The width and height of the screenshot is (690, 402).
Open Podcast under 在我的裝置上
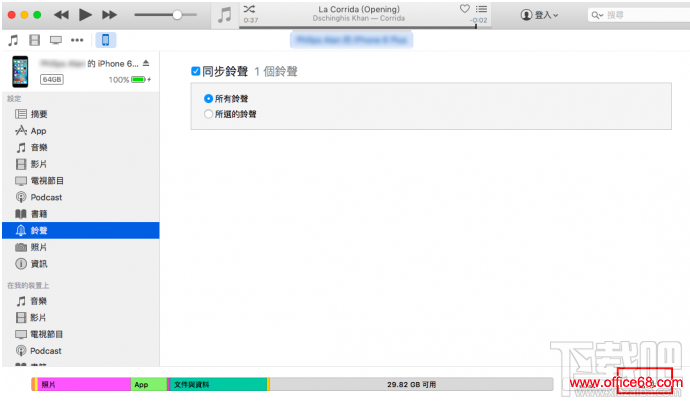pyautogui.click(x=81, y=351)
